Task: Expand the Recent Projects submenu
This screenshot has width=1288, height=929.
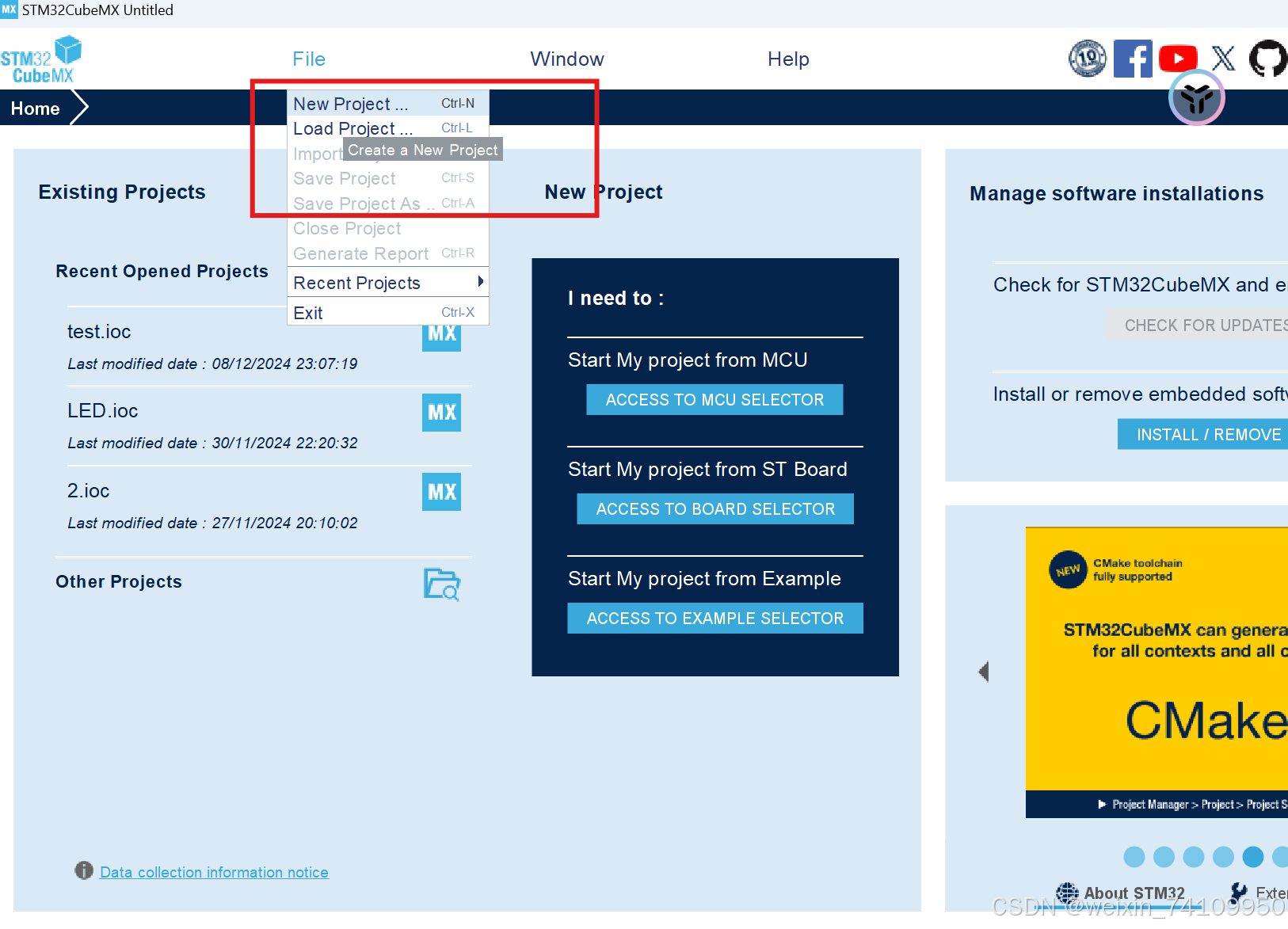Action: [x=388, y=283]
